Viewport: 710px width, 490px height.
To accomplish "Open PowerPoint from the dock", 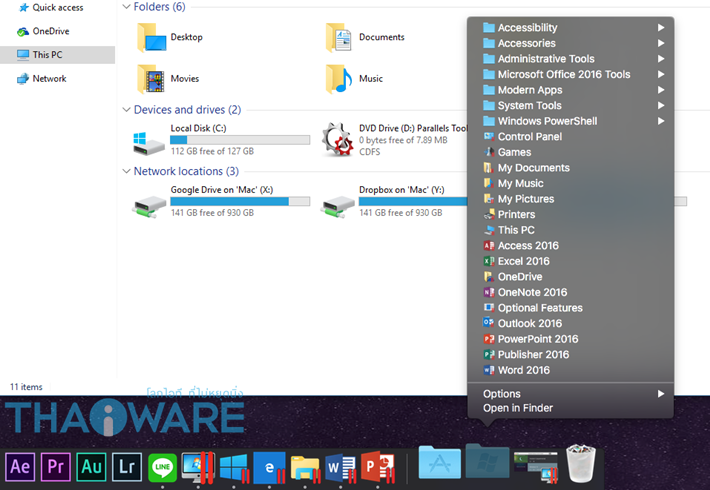I will (378, 467).
